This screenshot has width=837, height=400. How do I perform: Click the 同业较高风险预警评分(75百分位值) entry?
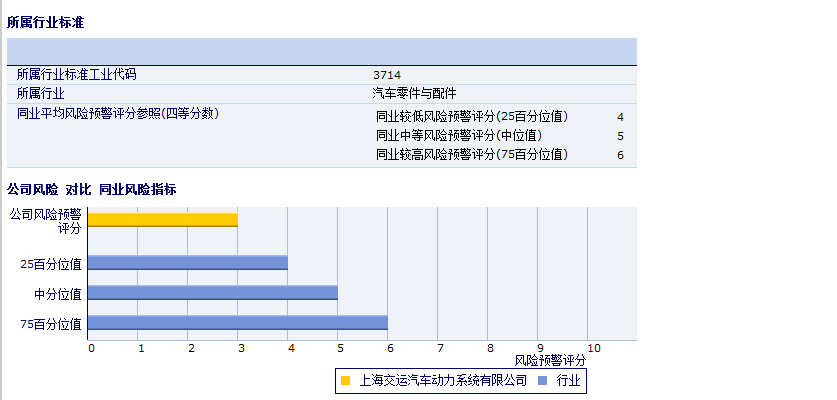point(471,155)
